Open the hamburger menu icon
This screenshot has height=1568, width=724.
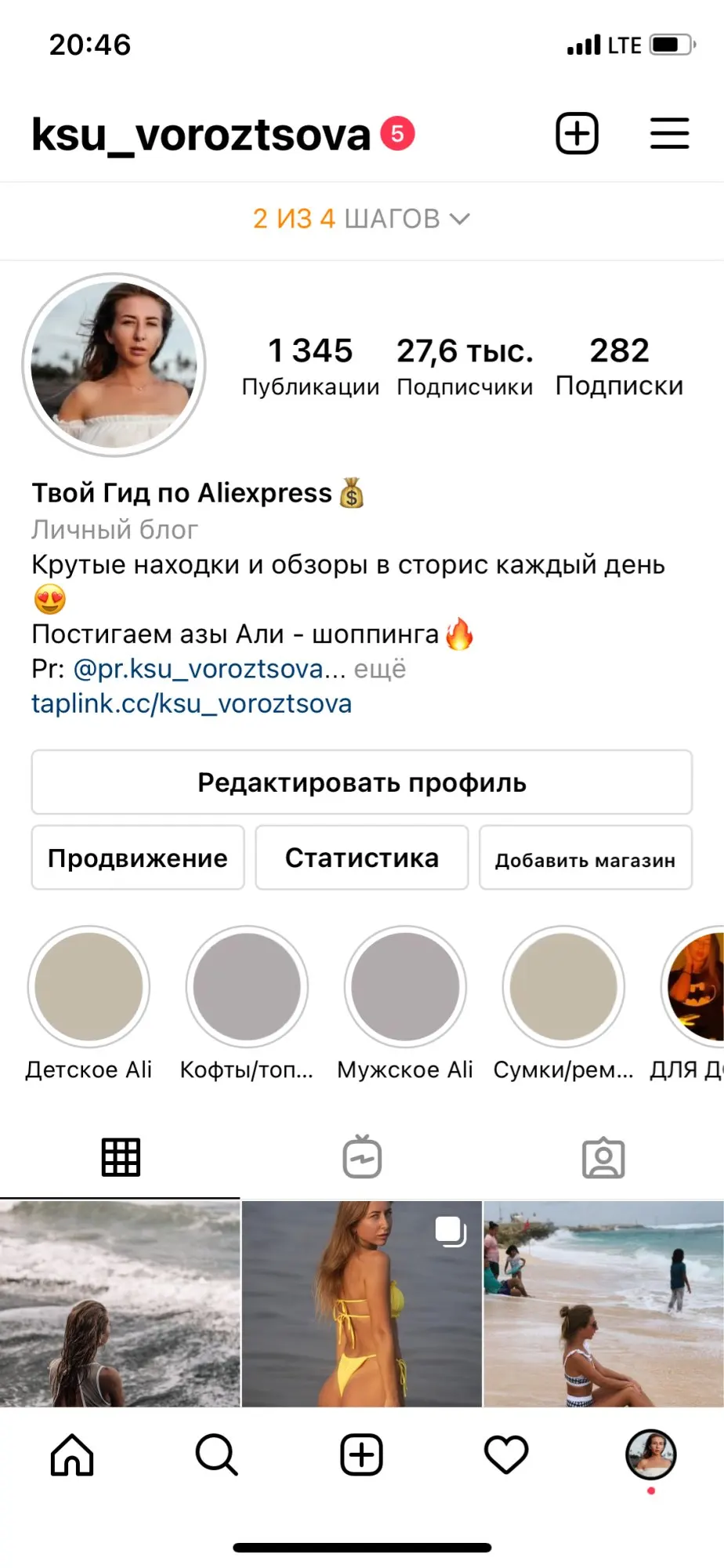point(669,133)
